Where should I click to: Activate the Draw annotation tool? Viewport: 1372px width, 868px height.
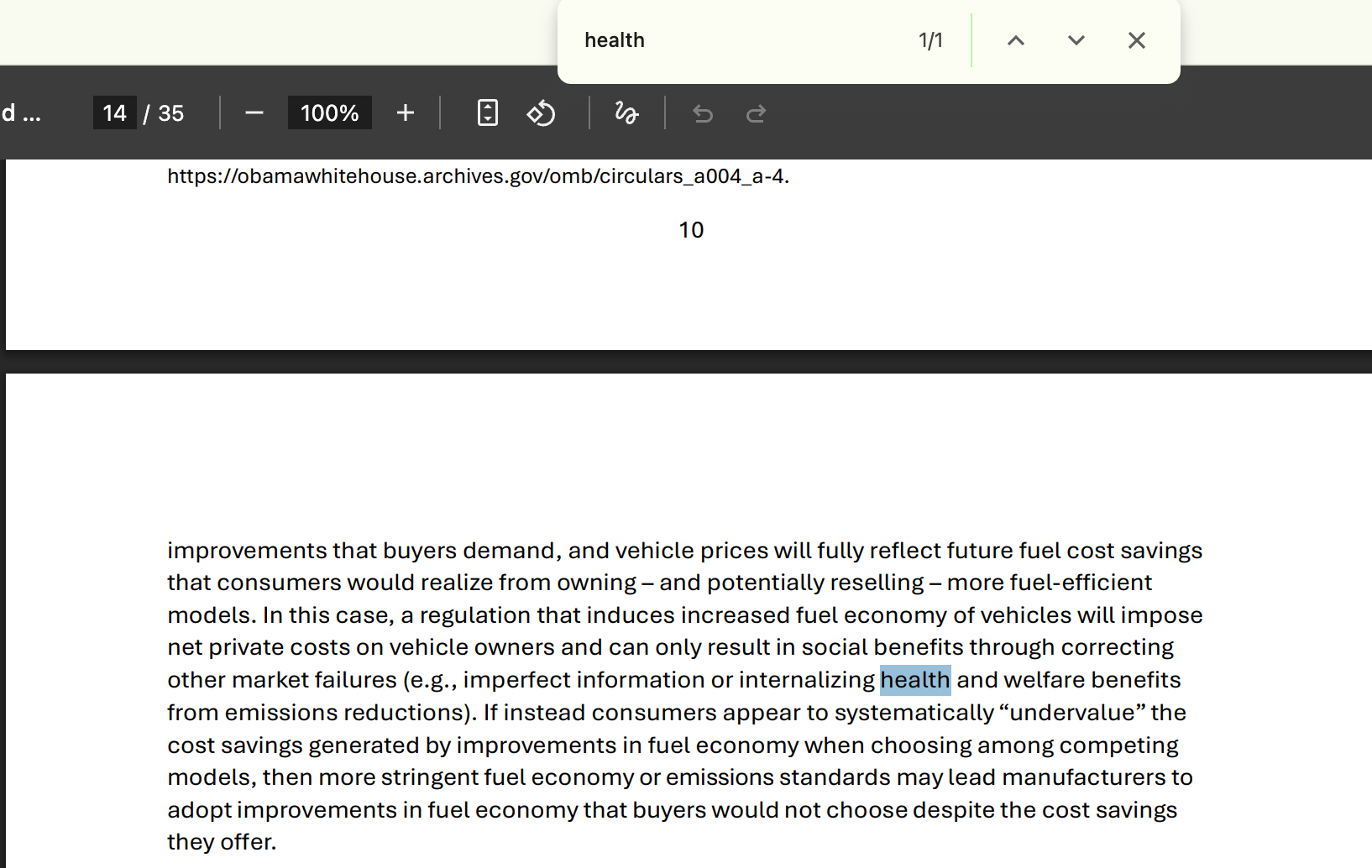(626, 113)
